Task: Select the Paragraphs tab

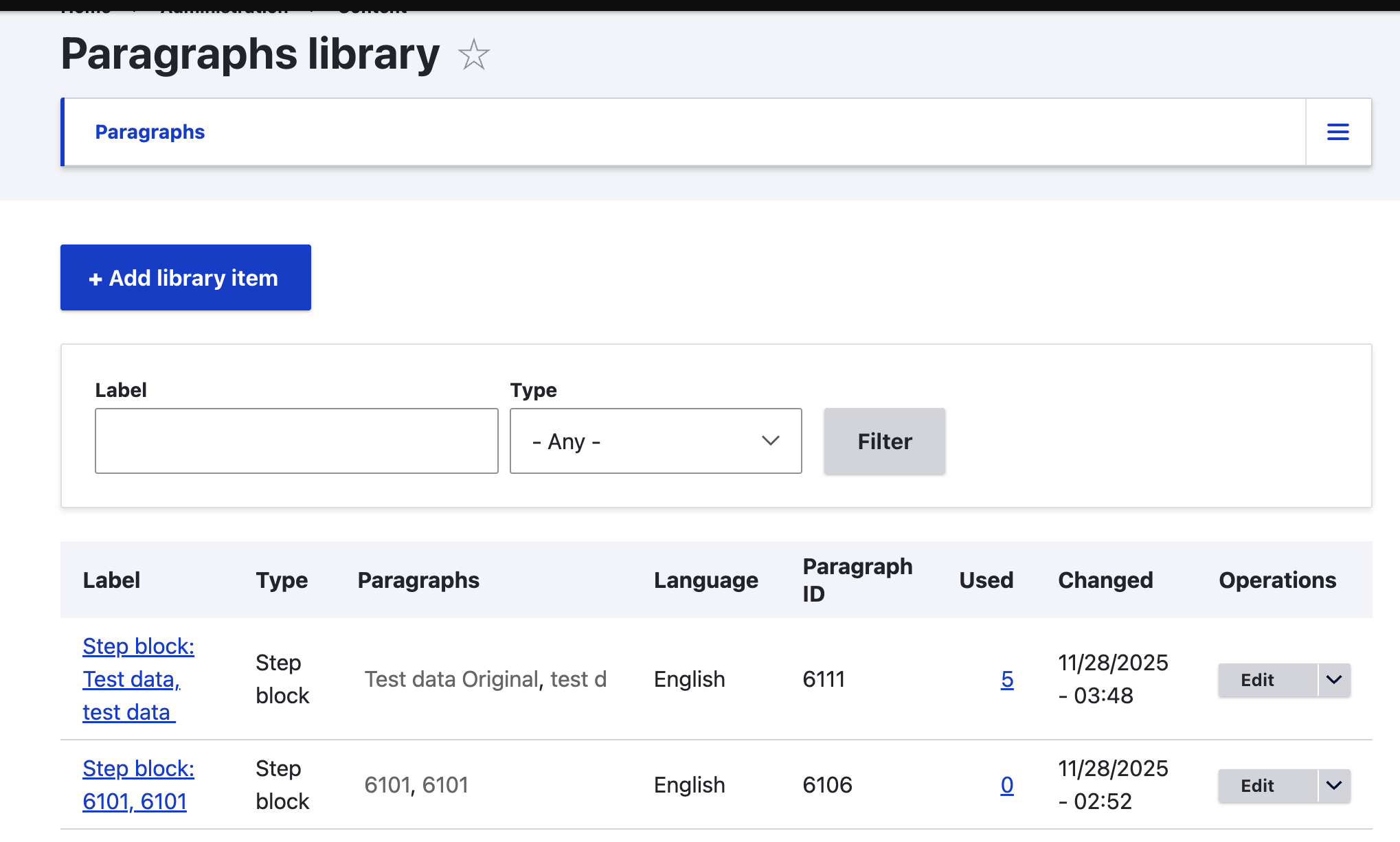Action: tap(150, 132)
